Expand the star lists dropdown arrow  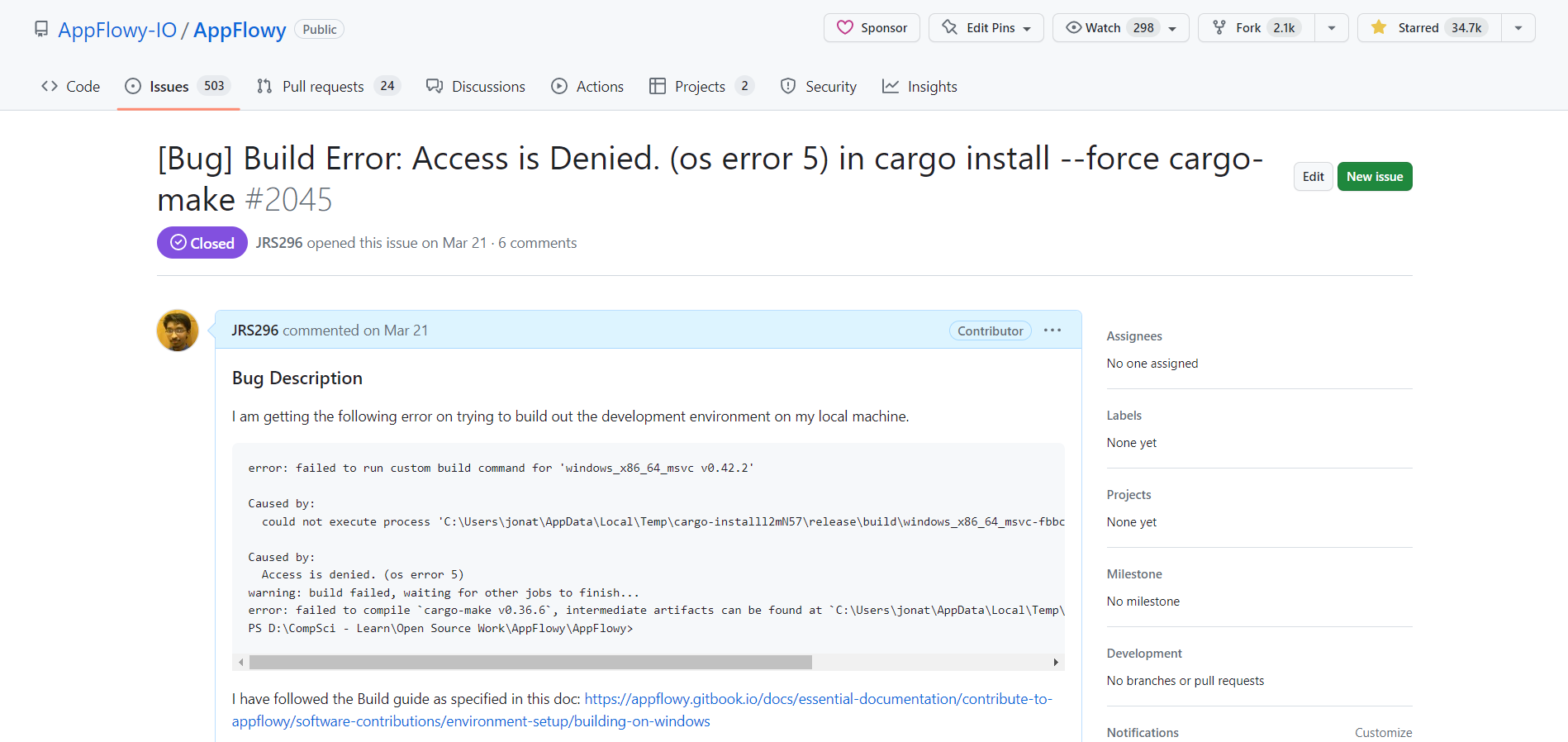pyautogui.click(x=1518, y=28)
